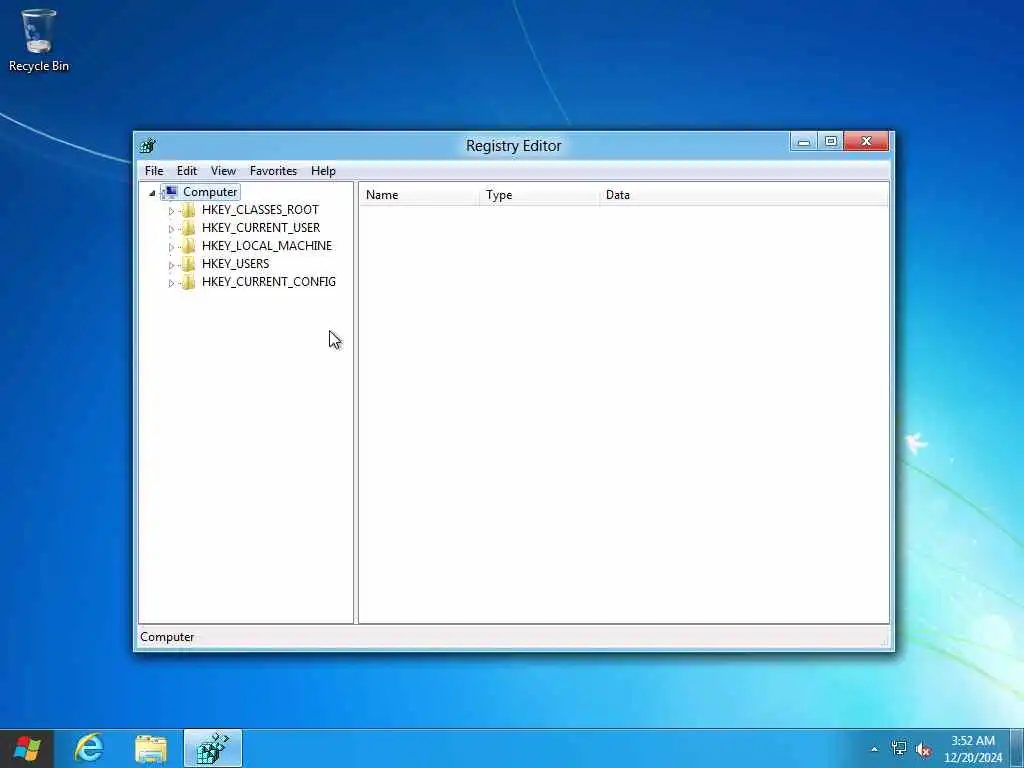Select HKEY_USERS in the tree
Screen dimensions: 1024x768
(x=235, y=264)
